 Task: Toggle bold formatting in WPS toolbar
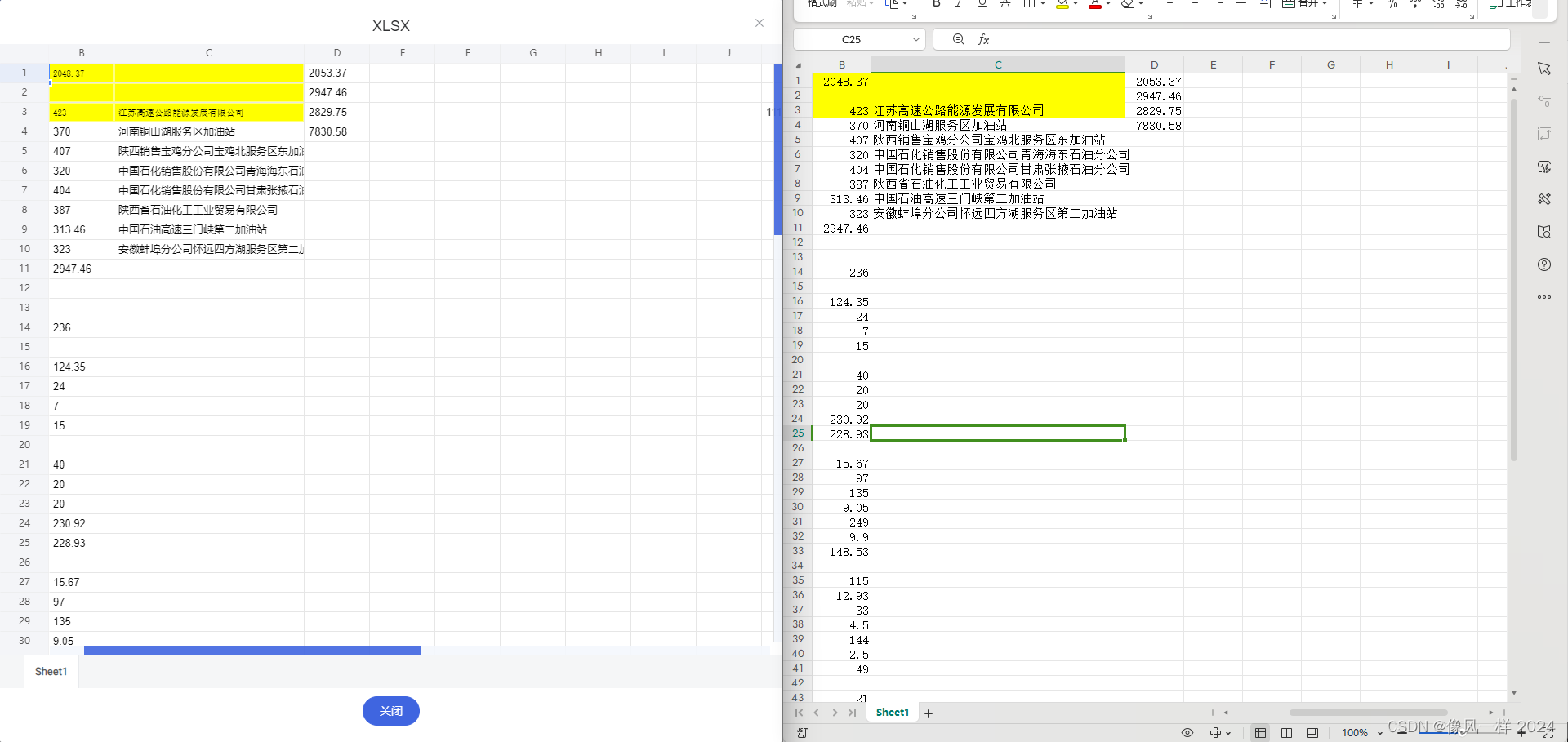937,3
